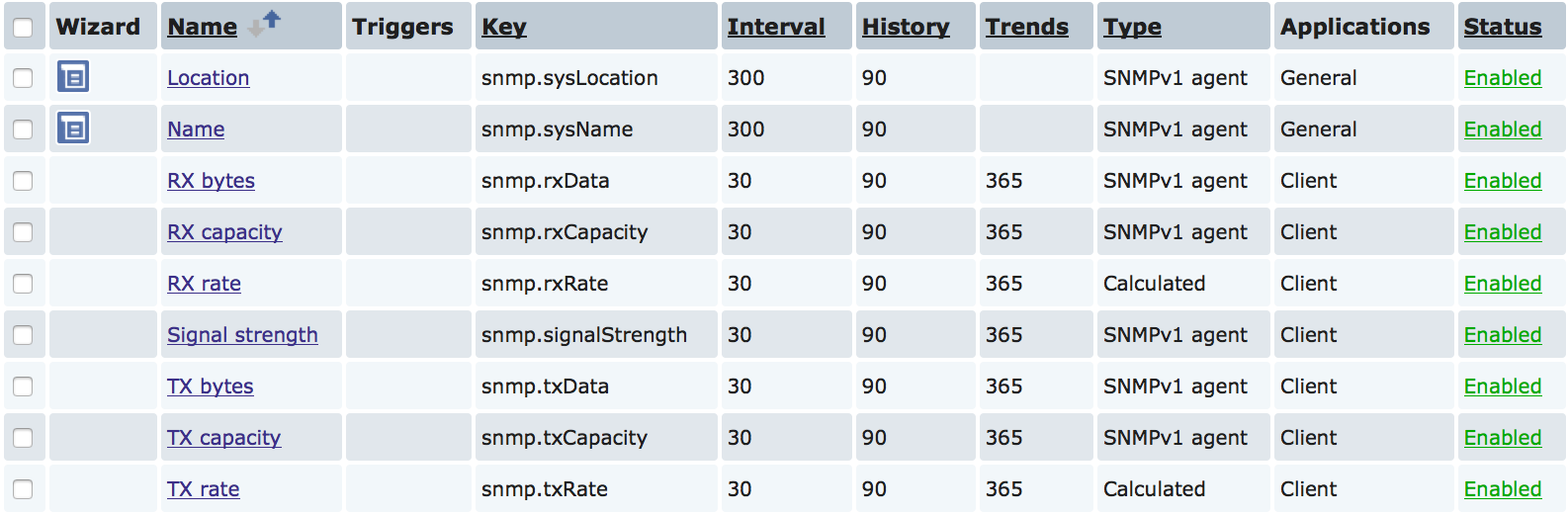Viewport: 1568px width, 516px height.
Task: Tick the checkbox for TX rate row
Action: coord(23,489)
